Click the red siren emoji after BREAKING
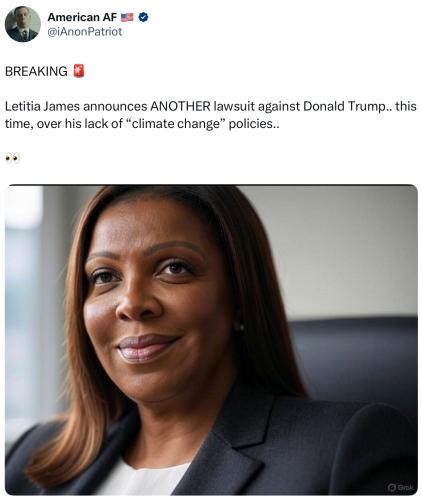The height and width of the screenshot is (500, 422). point(79,71)
